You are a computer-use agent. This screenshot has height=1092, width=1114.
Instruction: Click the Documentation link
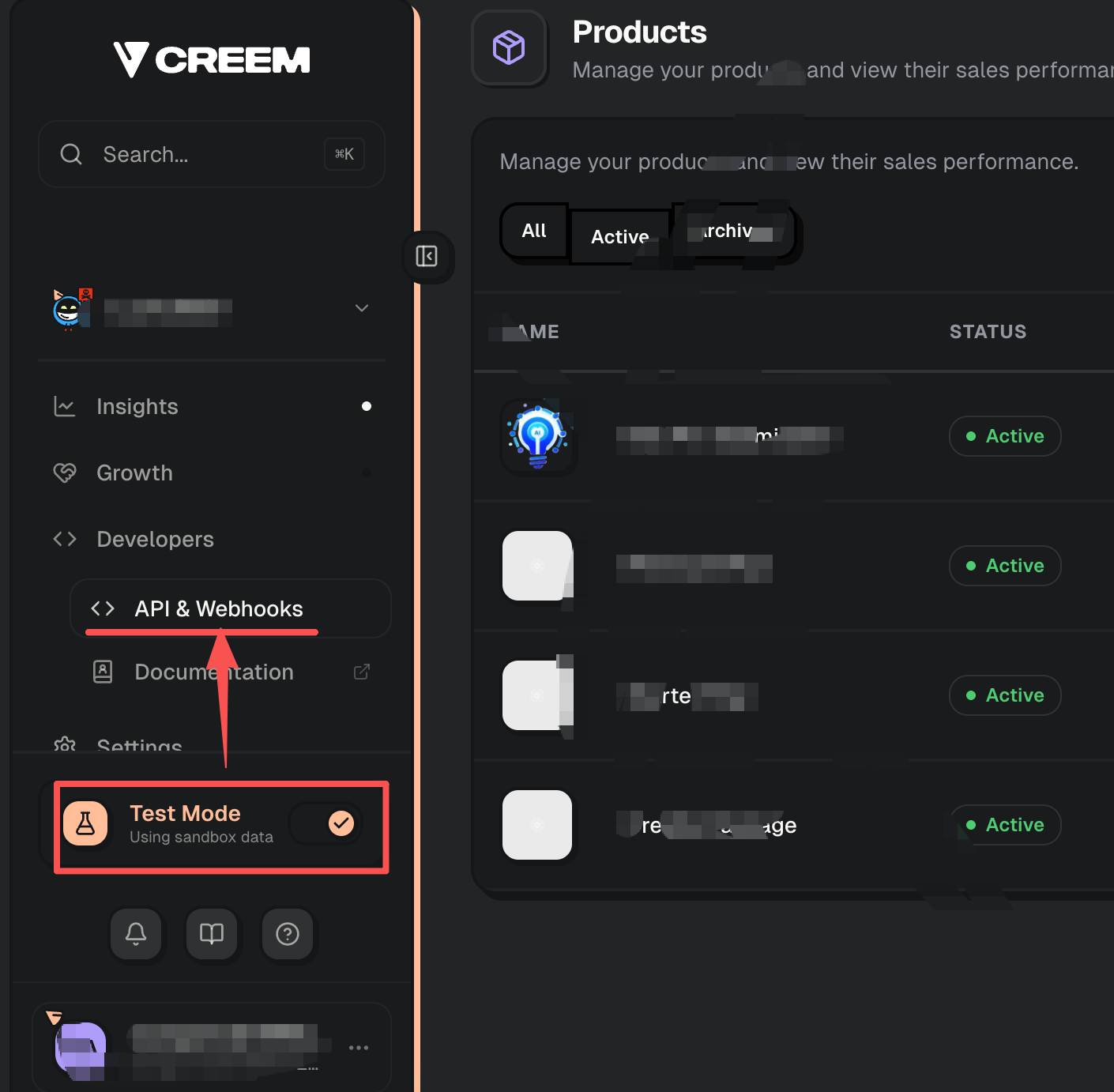[x=213, y=672]
